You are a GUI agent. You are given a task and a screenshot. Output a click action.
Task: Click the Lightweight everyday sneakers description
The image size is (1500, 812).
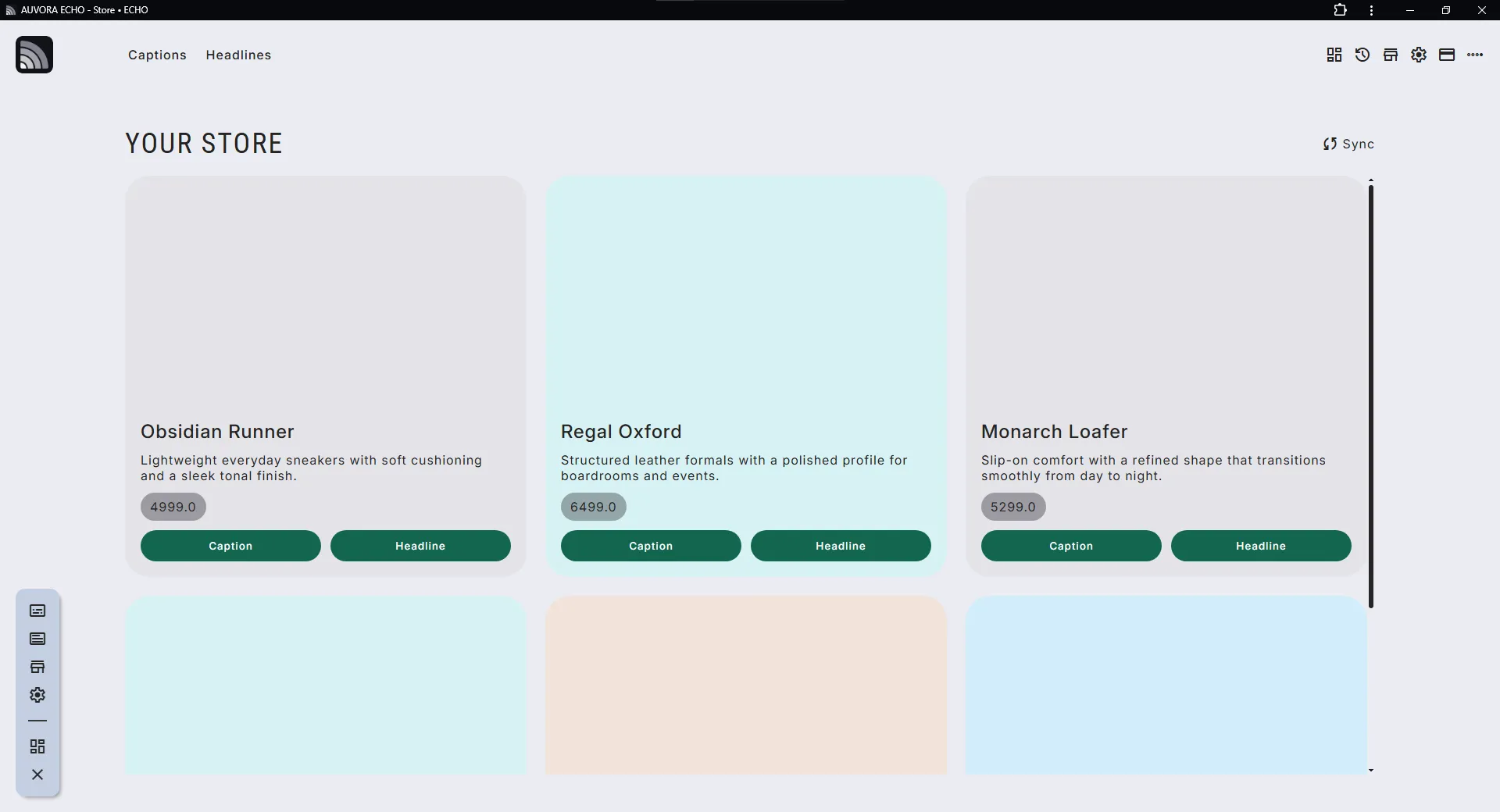311,468
